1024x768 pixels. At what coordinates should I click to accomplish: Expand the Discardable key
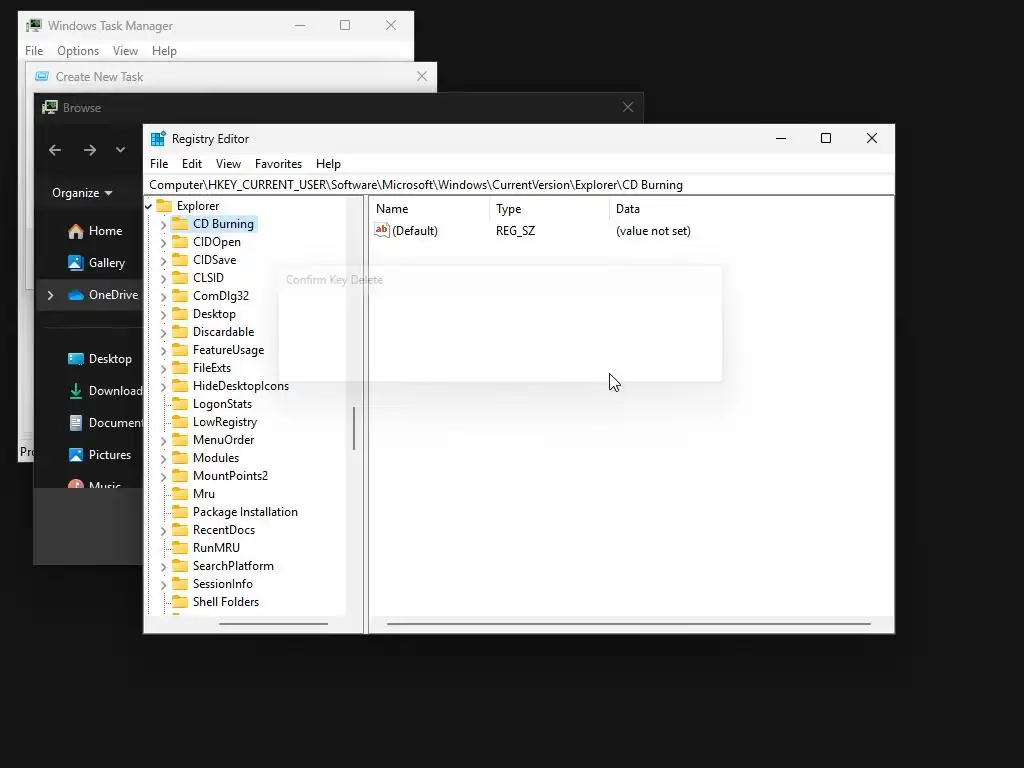pyautogui.click(x=163, y=332)
